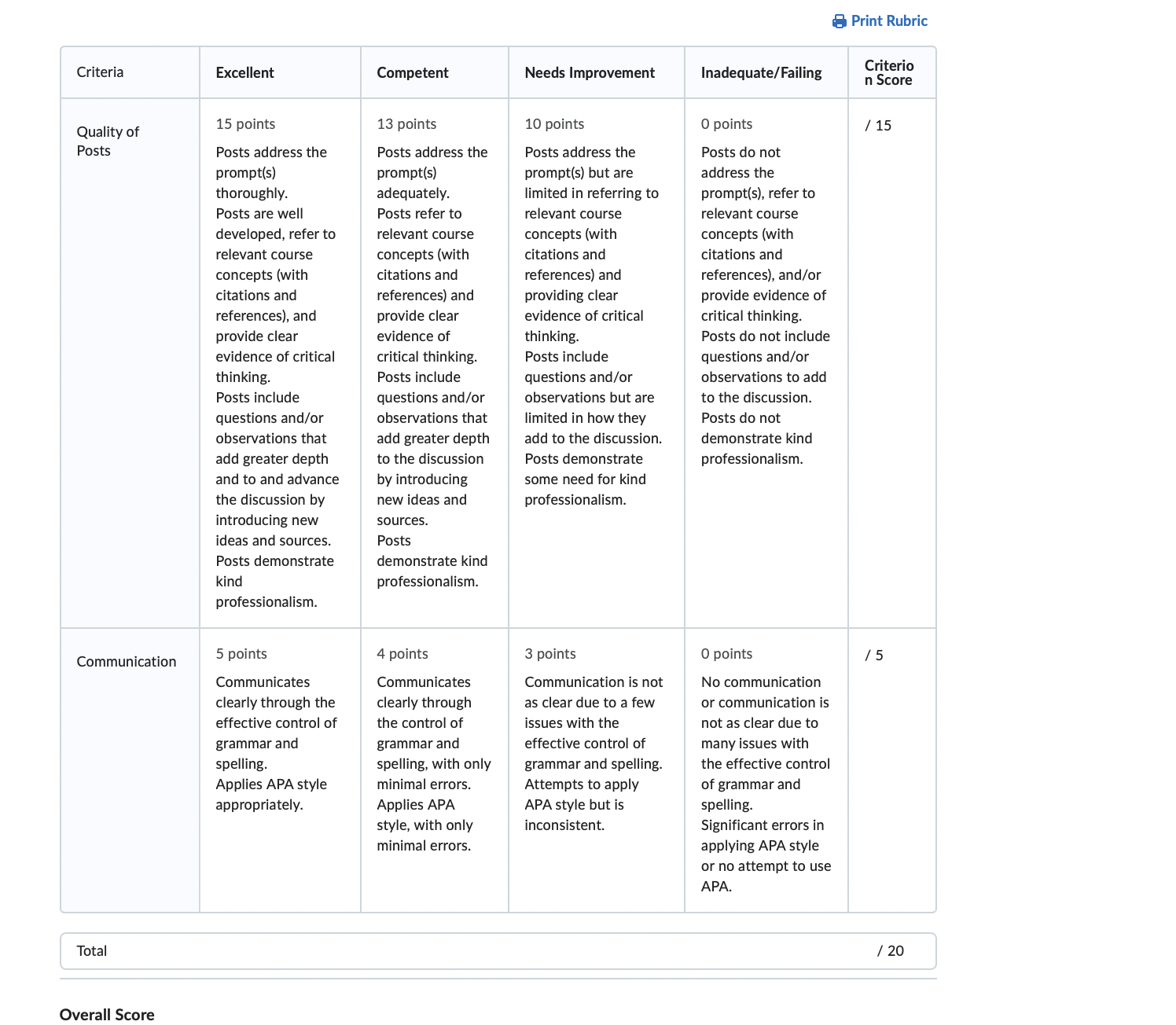Pick the 10 points Needs Improvement level
1176x1025 pixels.
[597, 363]
